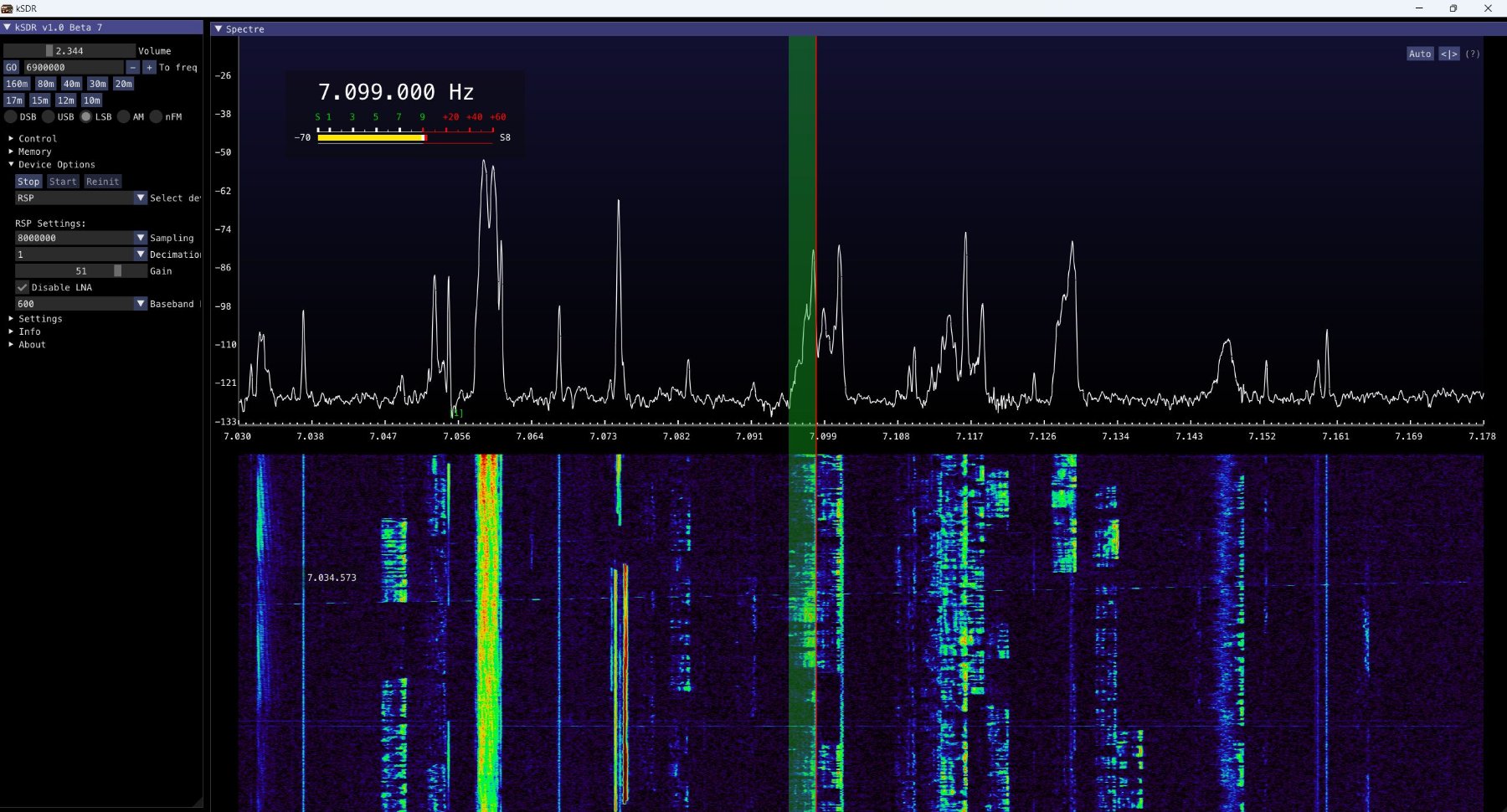Click on the Gain slider
Screen dimensions: 1507x812
80,271
